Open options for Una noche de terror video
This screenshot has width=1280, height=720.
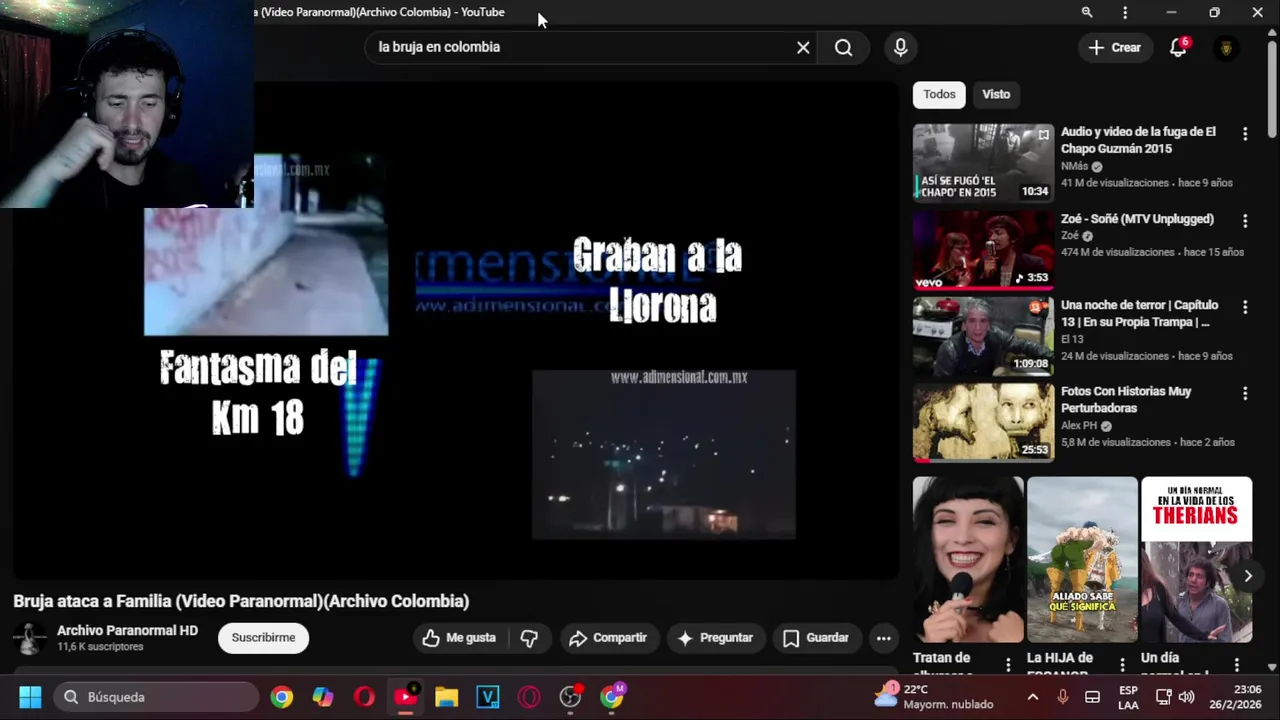coord(1245,307)
